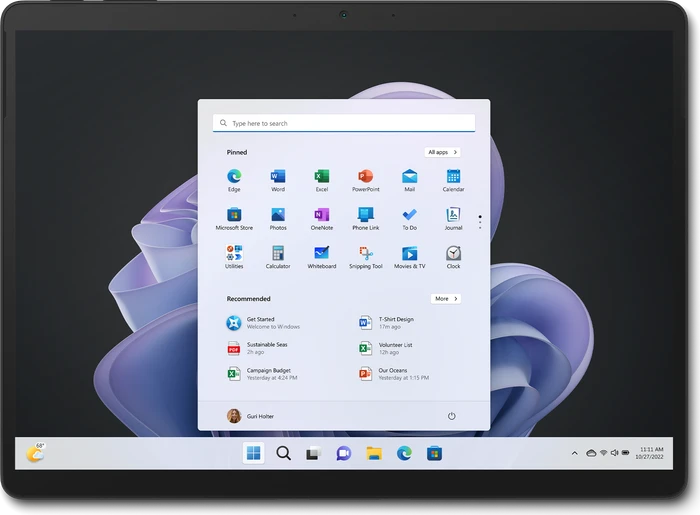
Task: Click the battery tray icon
Action: [625, 453]
